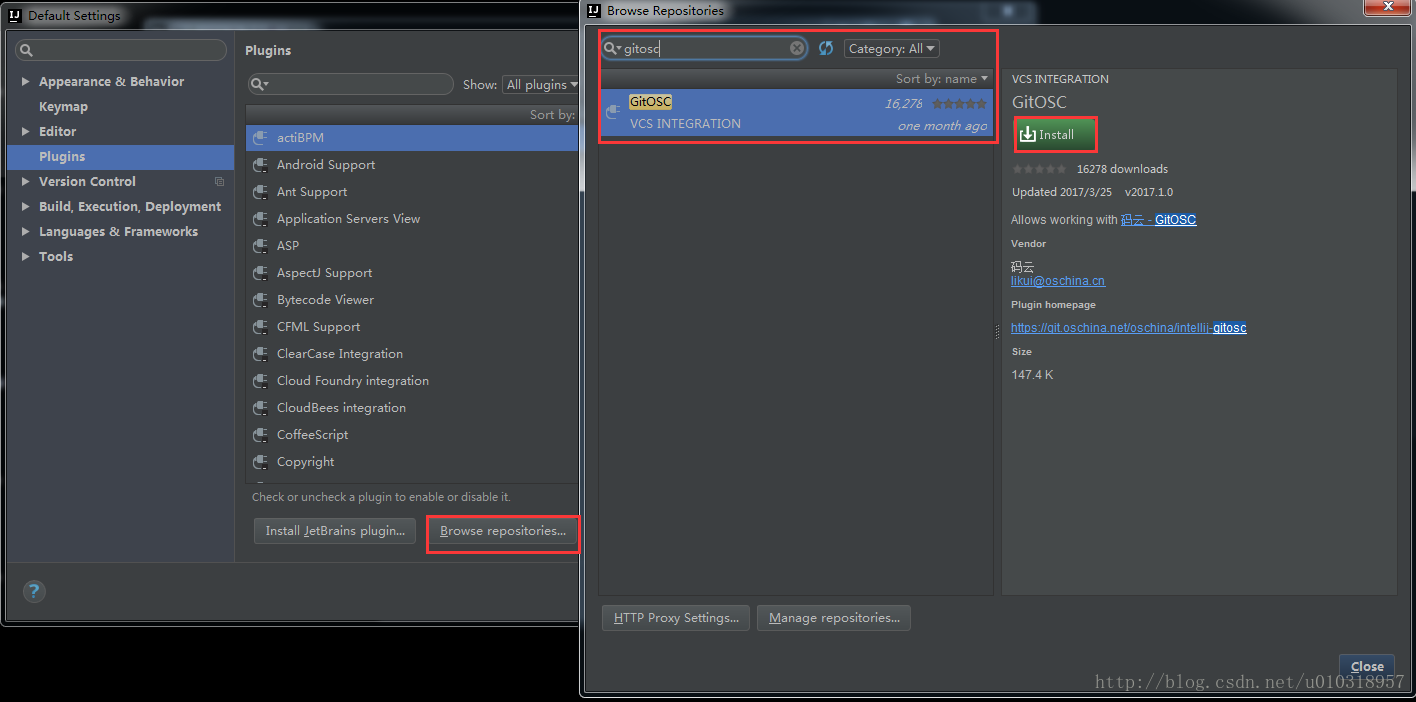The image size is (1416, 702).
Task: Click the green Install button
Action: pyautogui.click(x=1056, y=135)
